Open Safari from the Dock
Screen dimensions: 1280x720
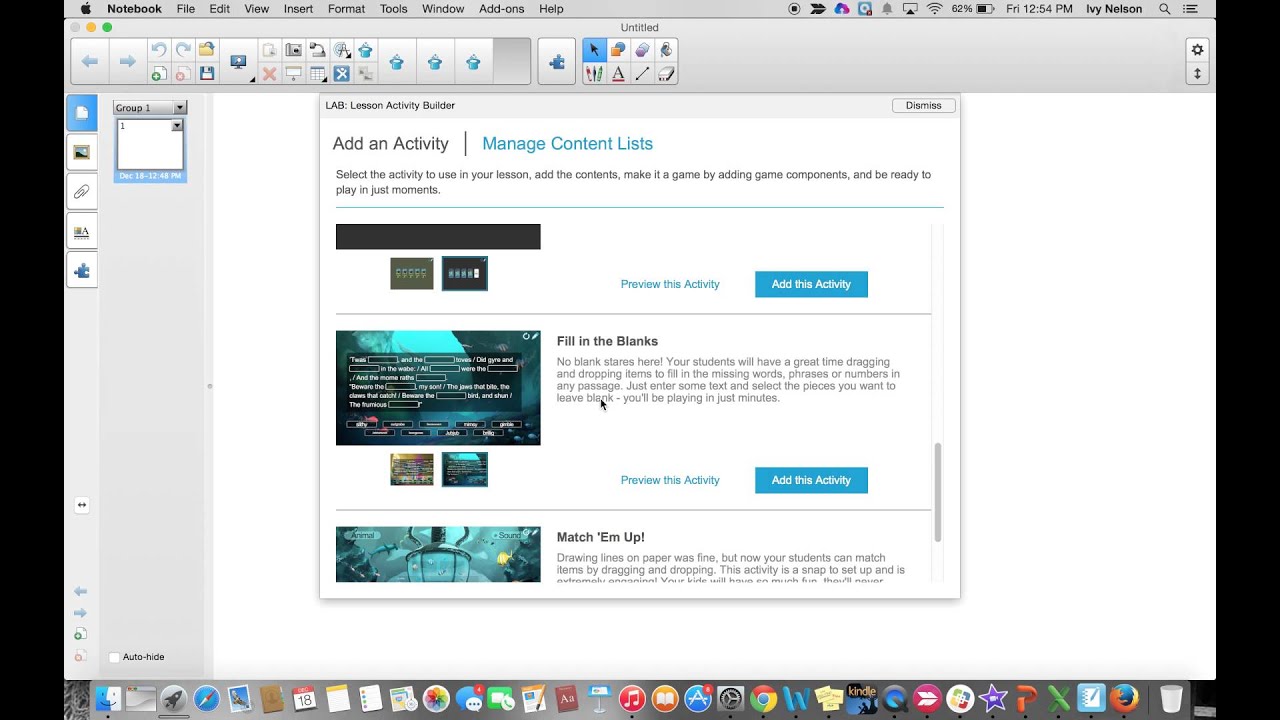coord(206,698)
